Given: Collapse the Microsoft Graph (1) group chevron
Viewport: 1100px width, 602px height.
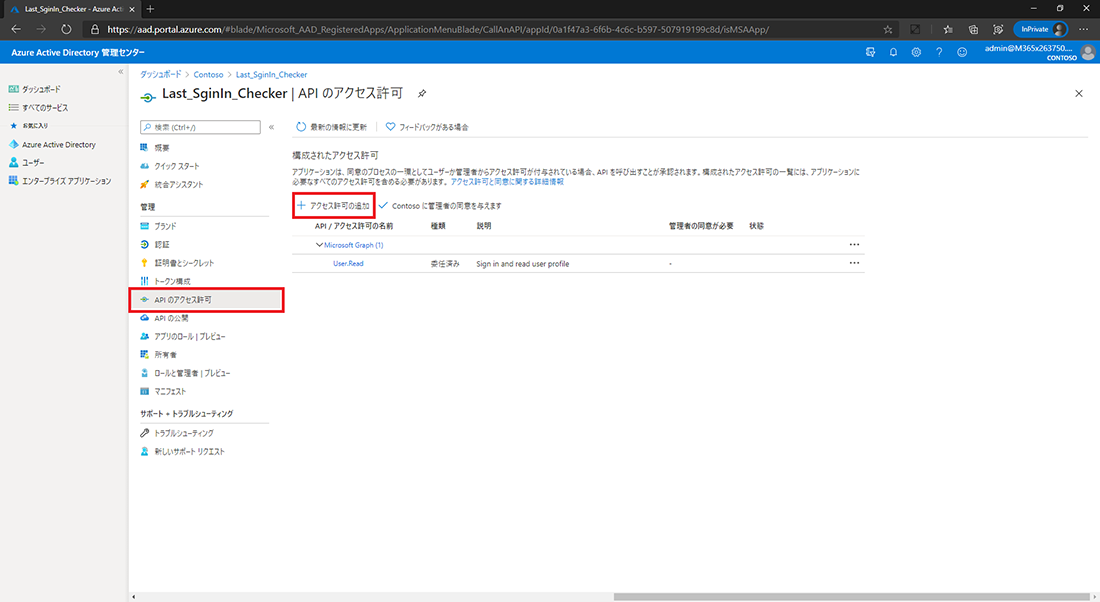Looking at the screenshot, I should pyautogui.click(x=319, y=245).
